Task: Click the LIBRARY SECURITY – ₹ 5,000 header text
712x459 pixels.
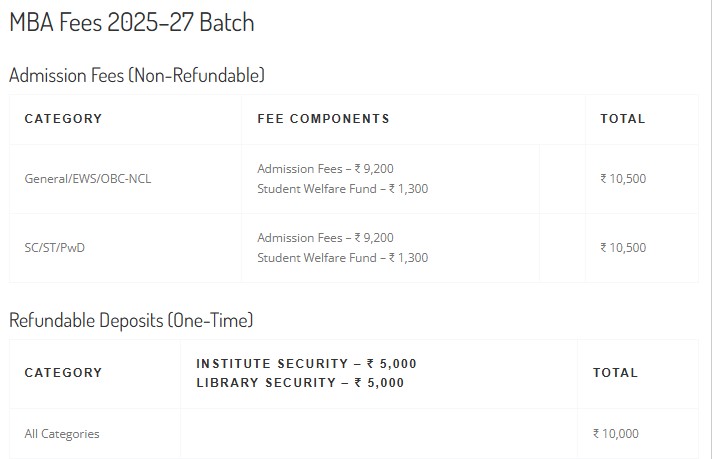Action: pyautogui.click(x=300, y=383)
